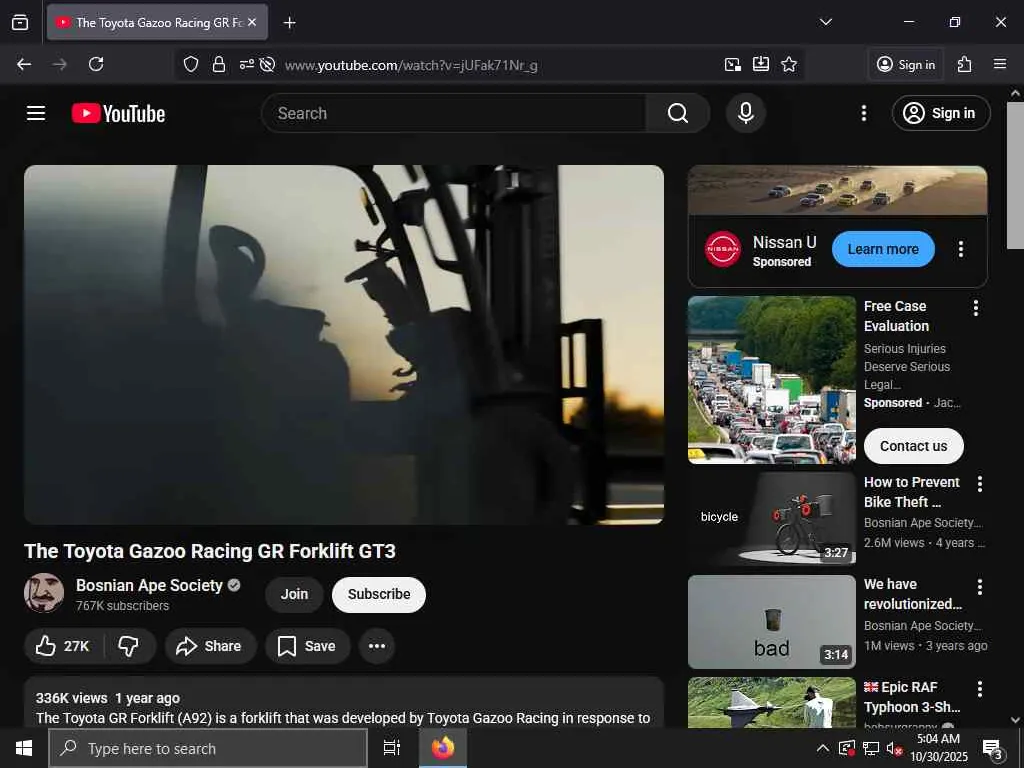Expand the list all tabs dropdown

click(x=825, y=22)
